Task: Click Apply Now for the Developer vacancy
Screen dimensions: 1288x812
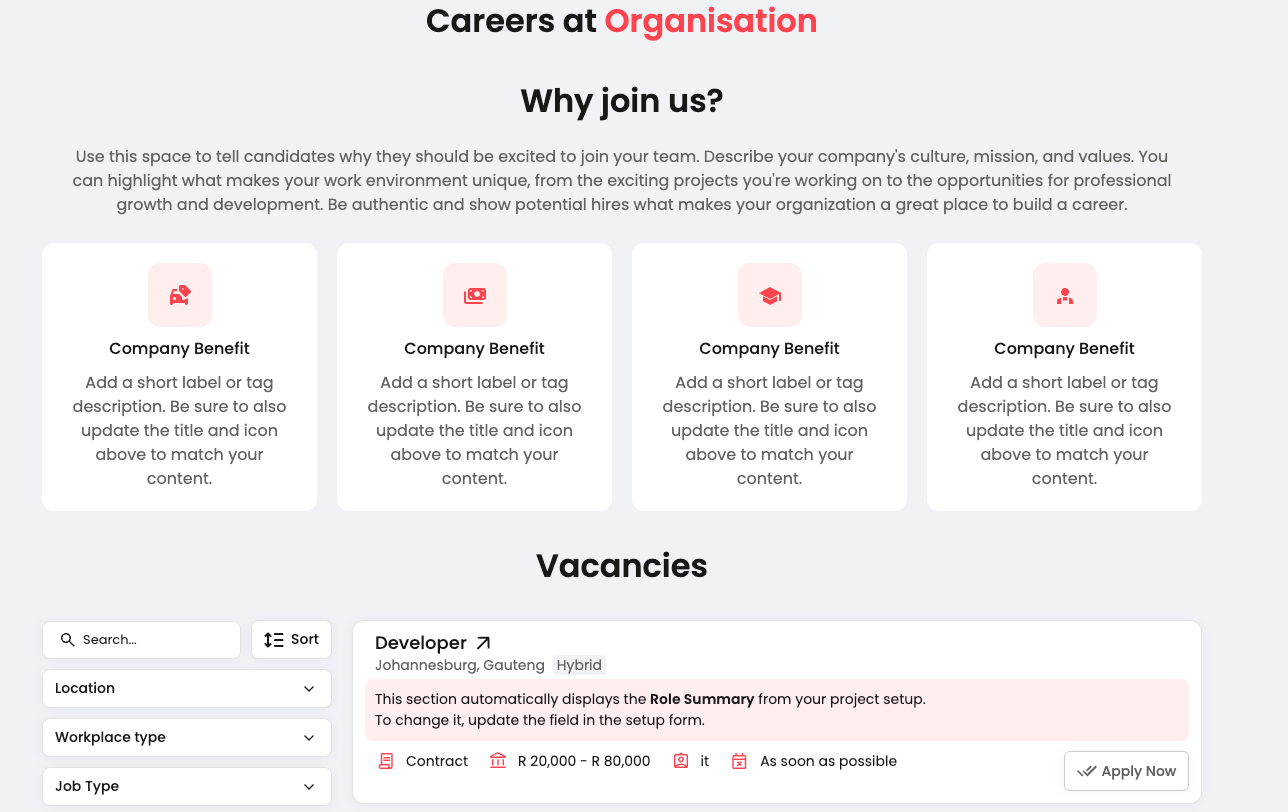Action: click(1126, 771)
